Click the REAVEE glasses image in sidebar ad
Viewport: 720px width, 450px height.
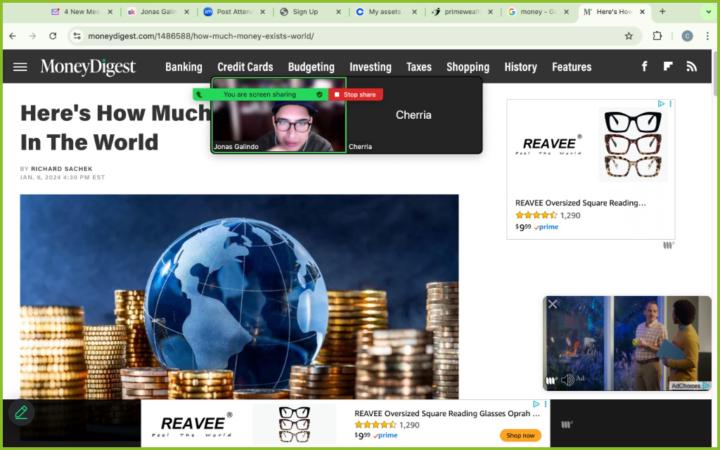(x=633, y=144)
